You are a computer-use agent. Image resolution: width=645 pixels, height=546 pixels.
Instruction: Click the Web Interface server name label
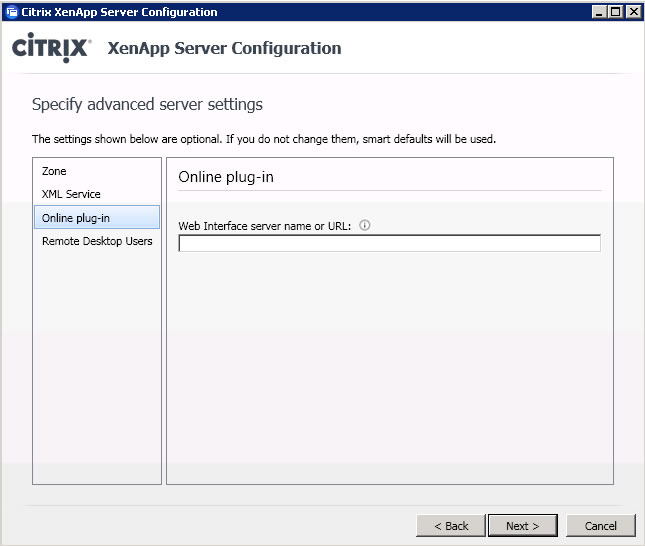click(264, 226)
